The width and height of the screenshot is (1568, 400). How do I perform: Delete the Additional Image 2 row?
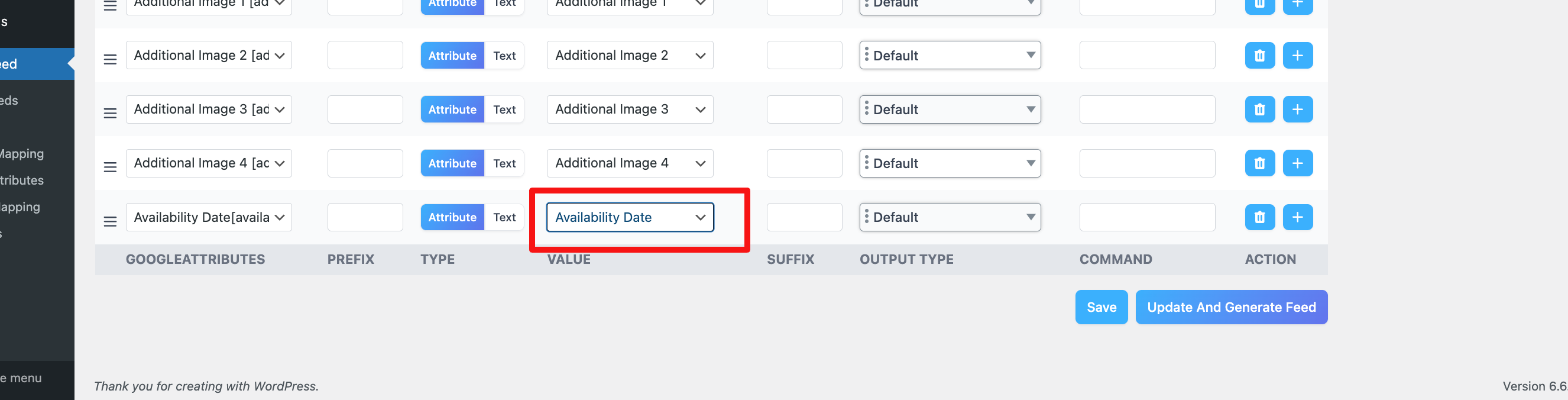(1259, 56)
